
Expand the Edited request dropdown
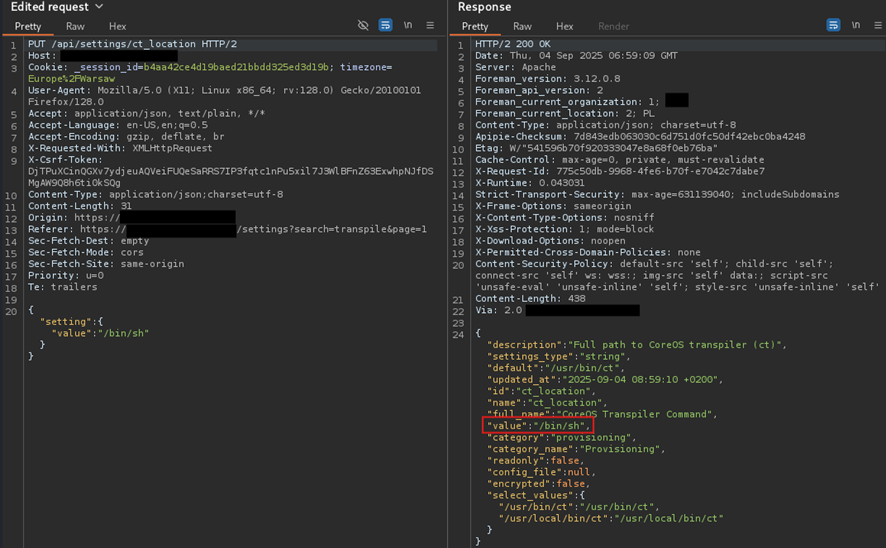click(98, 7)
